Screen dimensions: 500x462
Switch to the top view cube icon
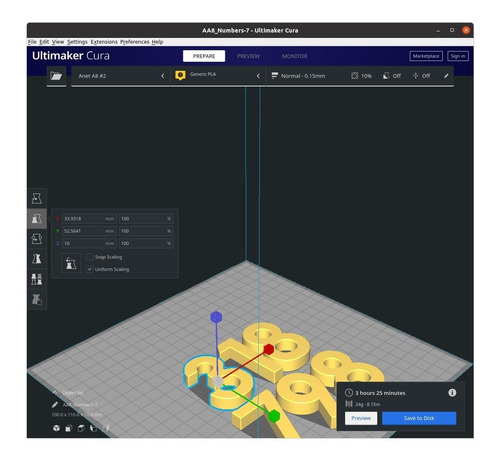pyautogui.click(x=81, y=428)
